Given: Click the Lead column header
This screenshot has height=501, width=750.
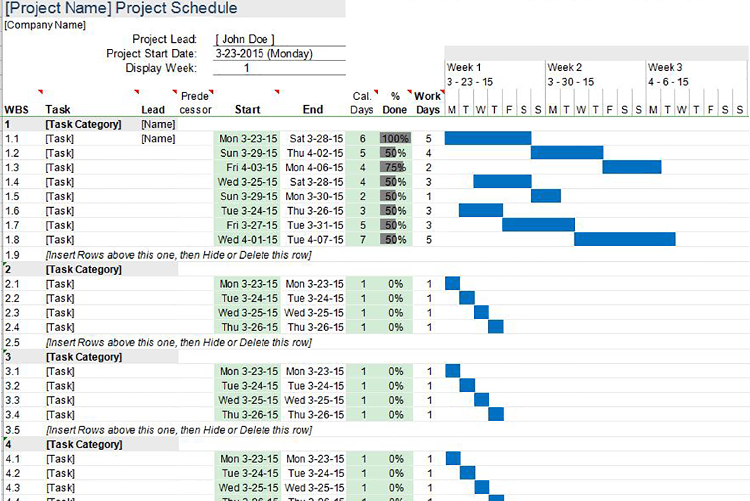Looking at the screenshot, I should [x=153, y=110].
